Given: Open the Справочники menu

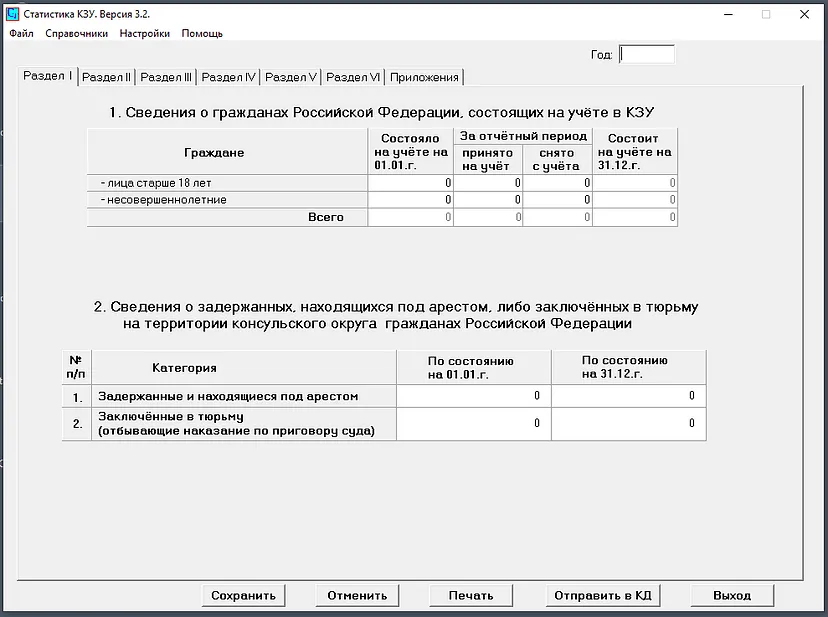Looking at the screenshot, I should tap(76, 33).
